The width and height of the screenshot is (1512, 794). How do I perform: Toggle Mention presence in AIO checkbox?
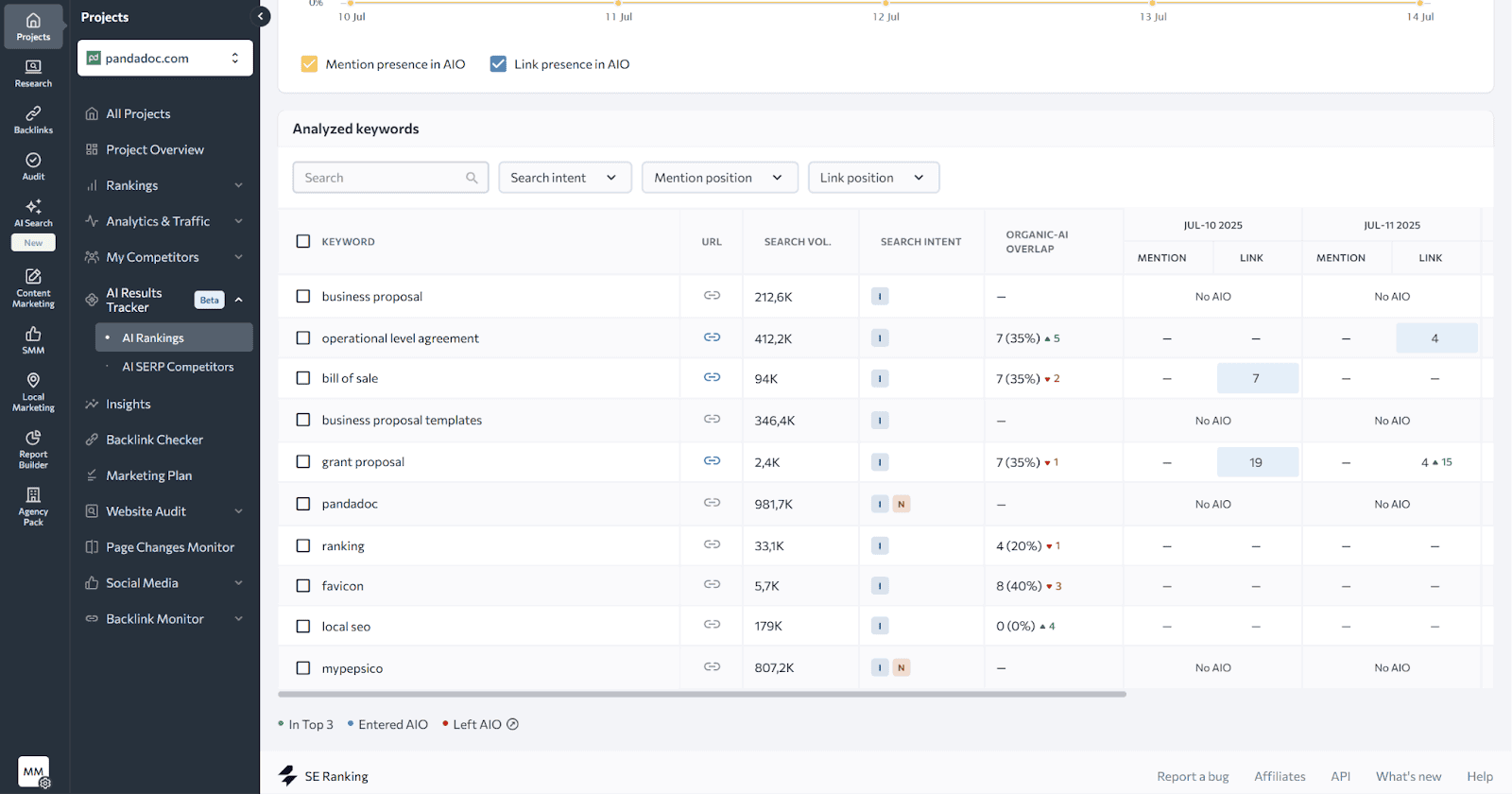tap(309, 64)
